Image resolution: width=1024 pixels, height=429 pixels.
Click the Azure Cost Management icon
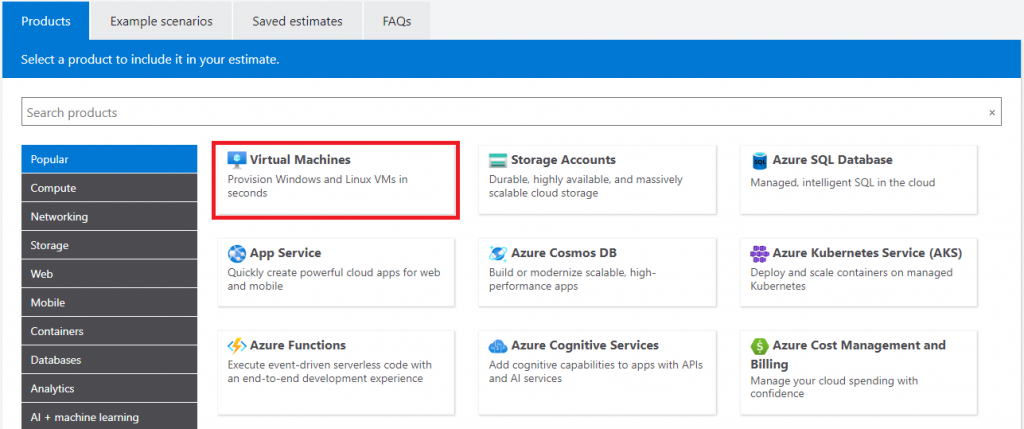click(x=760, y=346)
